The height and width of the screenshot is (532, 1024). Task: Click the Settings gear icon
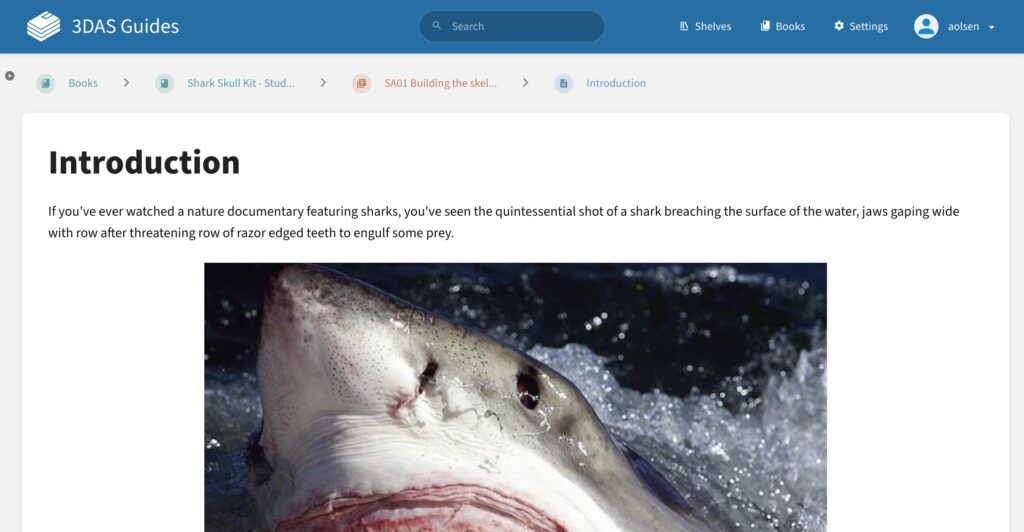[839, 26]
